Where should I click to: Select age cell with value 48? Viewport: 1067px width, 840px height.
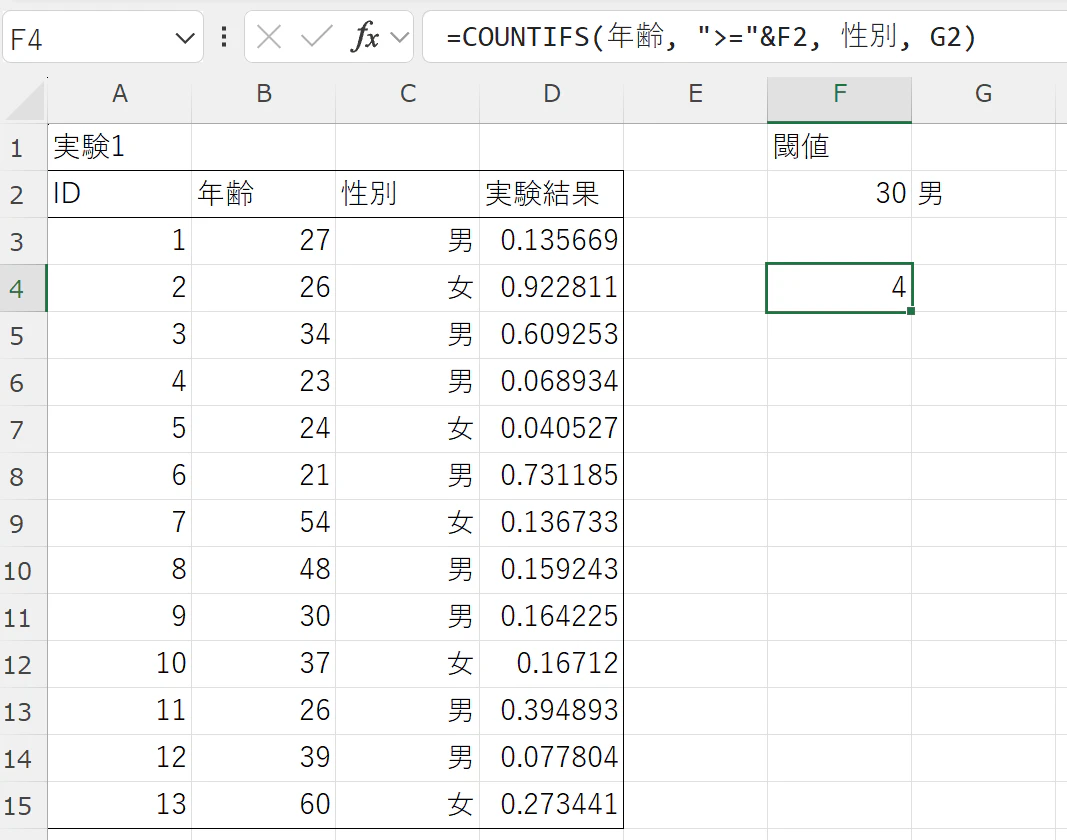[264, 570]
